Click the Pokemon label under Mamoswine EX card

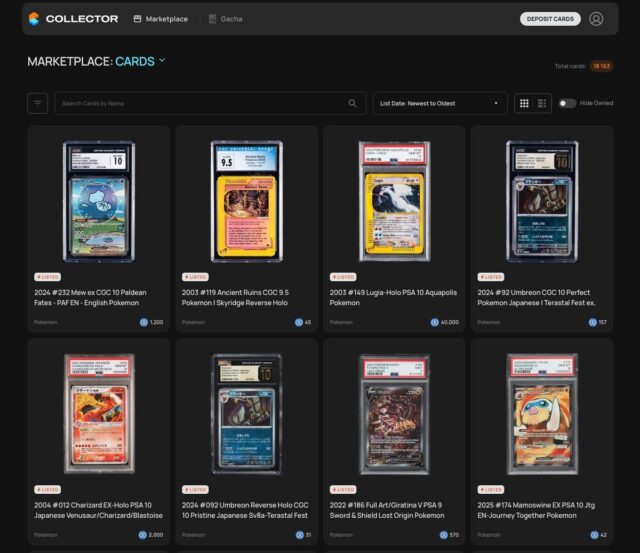pyautogui.click(x=489, y=535)
